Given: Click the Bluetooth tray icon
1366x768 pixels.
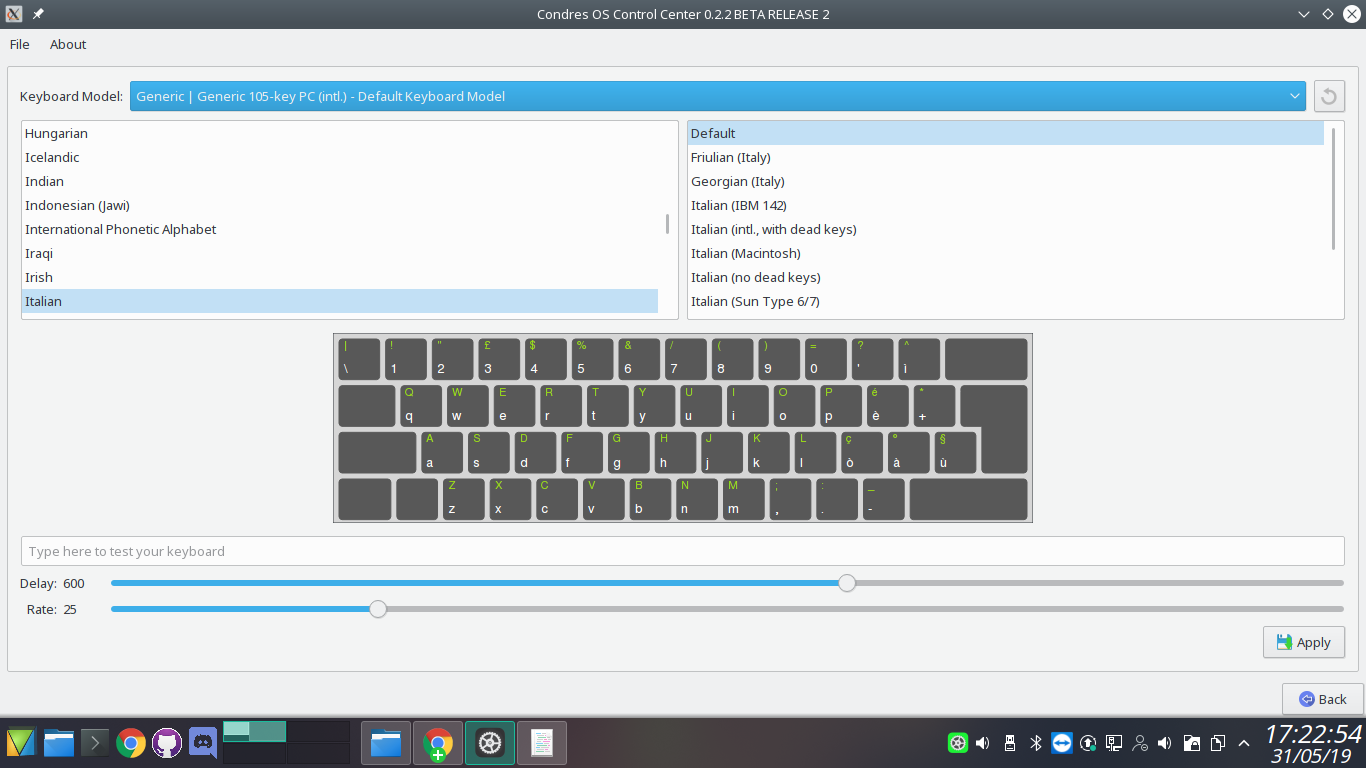Looking at the screenshot, I should 1036,743.
